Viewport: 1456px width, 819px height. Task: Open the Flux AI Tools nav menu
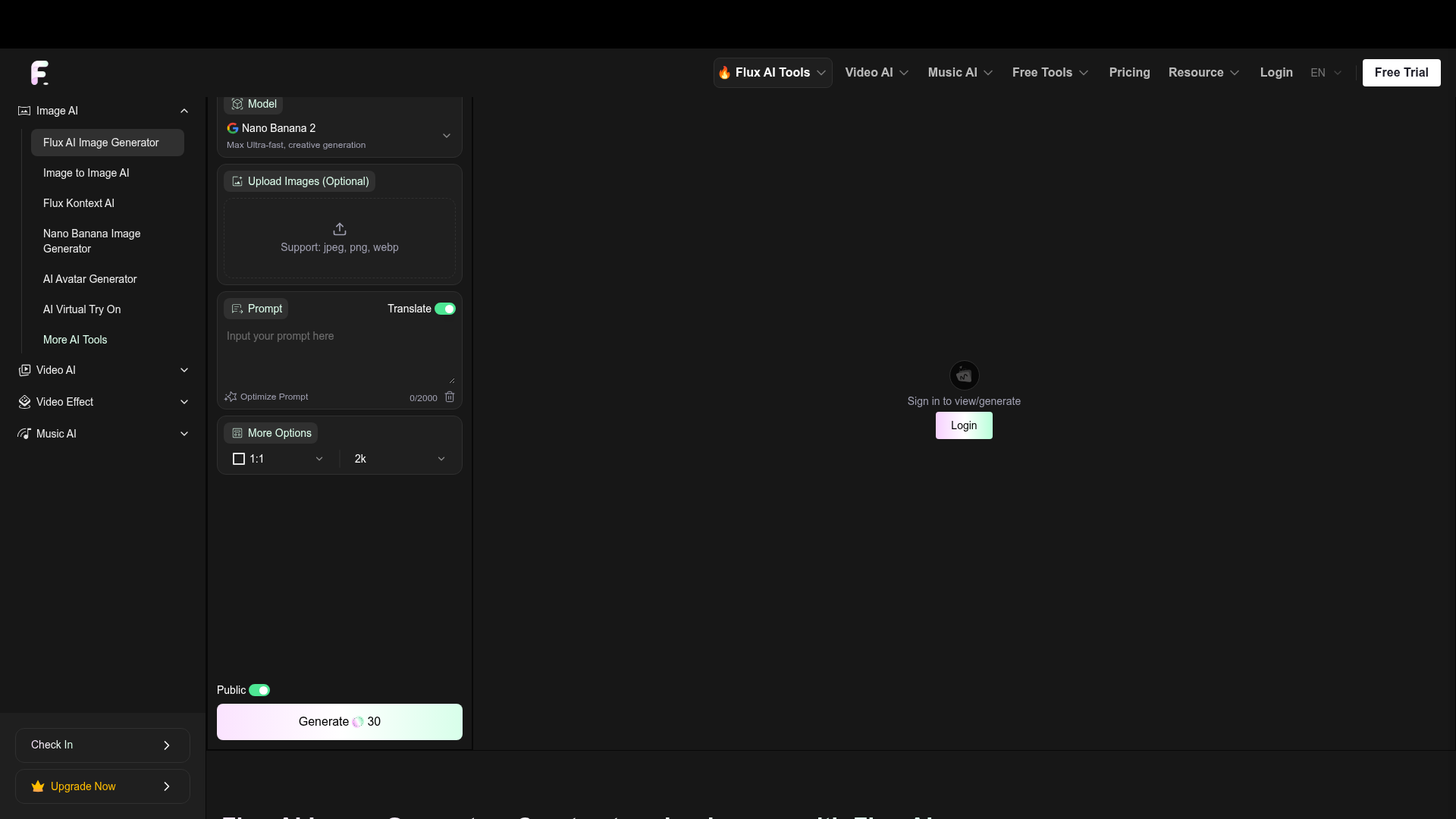pos(773,73)
